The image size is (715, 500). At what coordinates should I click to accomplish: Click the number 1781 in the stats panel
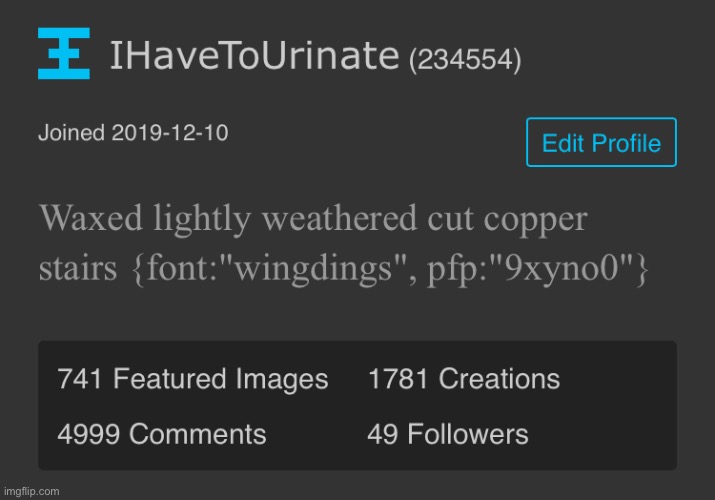pos(398,379)
